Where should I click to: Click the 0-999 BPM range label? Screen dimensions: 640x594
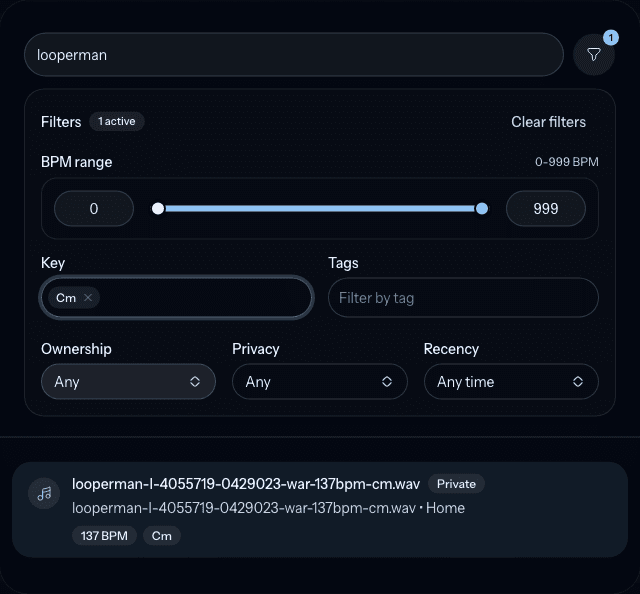coord(567,162)
